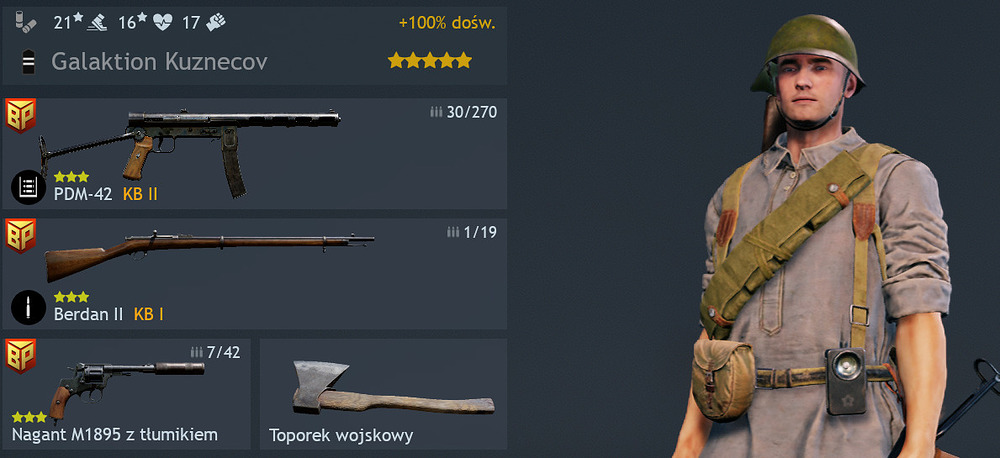Click the fist weapon handling perk icon

coord(216,23)
